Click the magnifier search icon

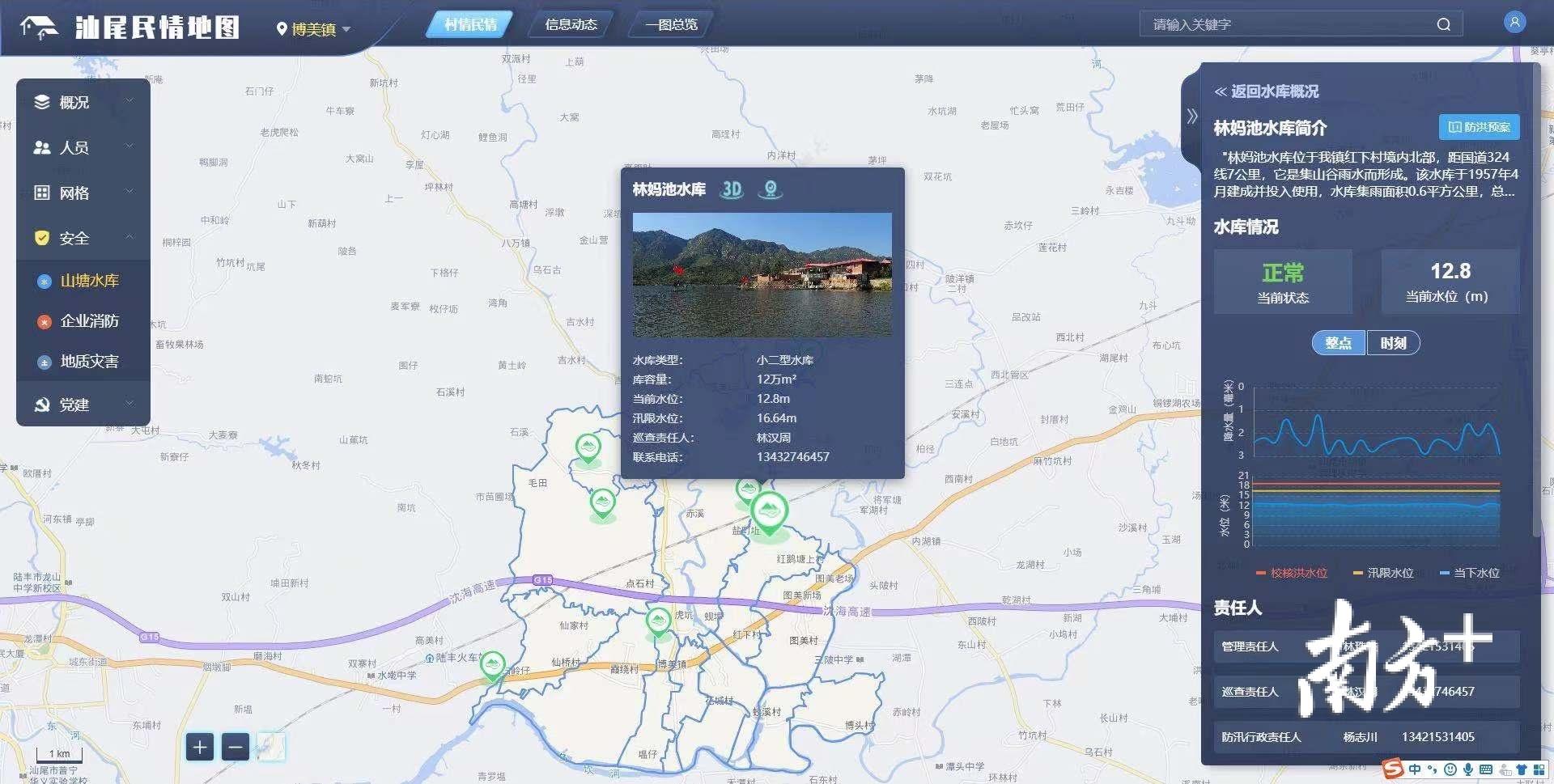coord(1444,24)
